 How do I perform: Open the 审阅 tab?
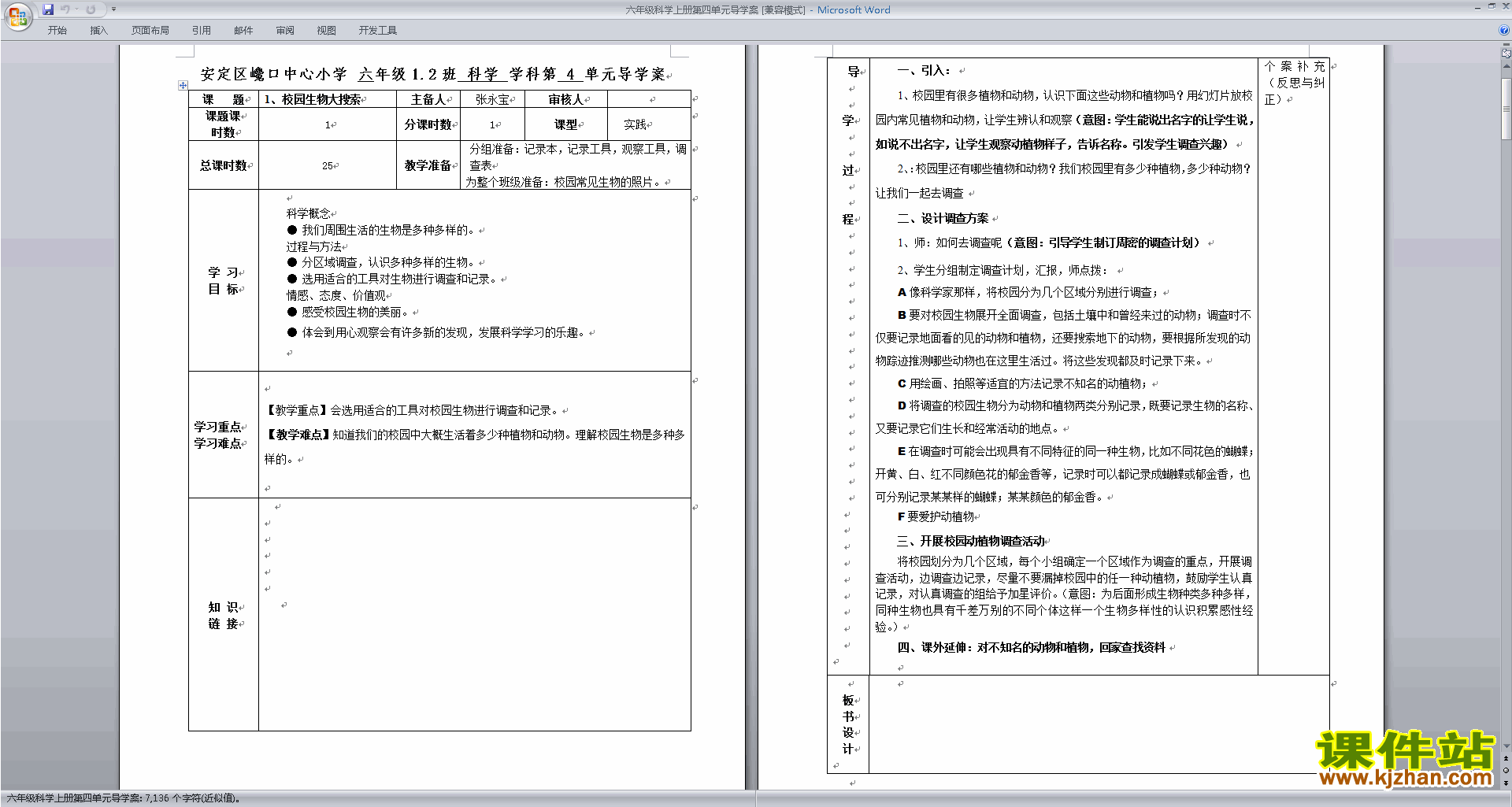[285, 30]
